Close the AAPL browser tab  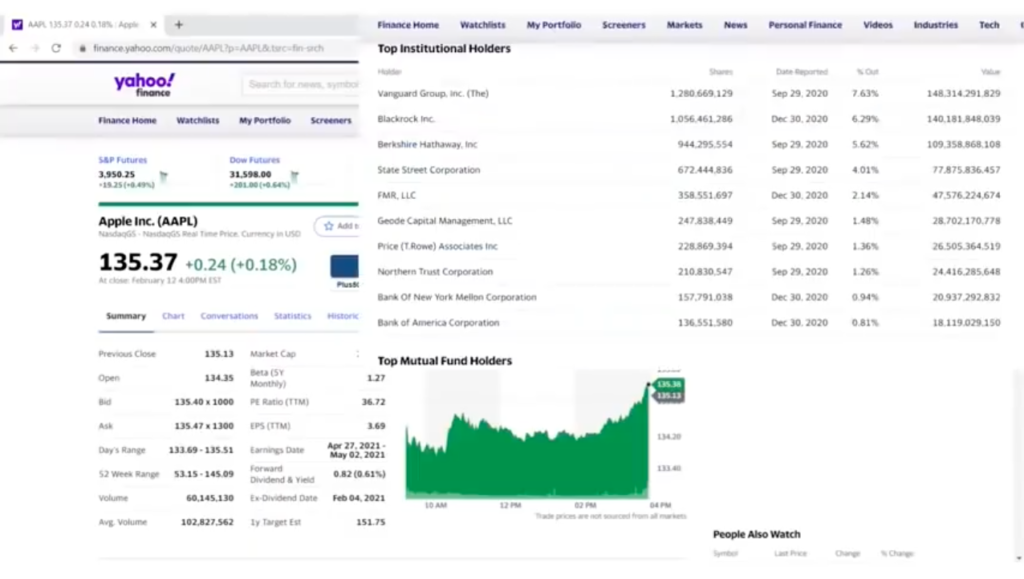153,24
